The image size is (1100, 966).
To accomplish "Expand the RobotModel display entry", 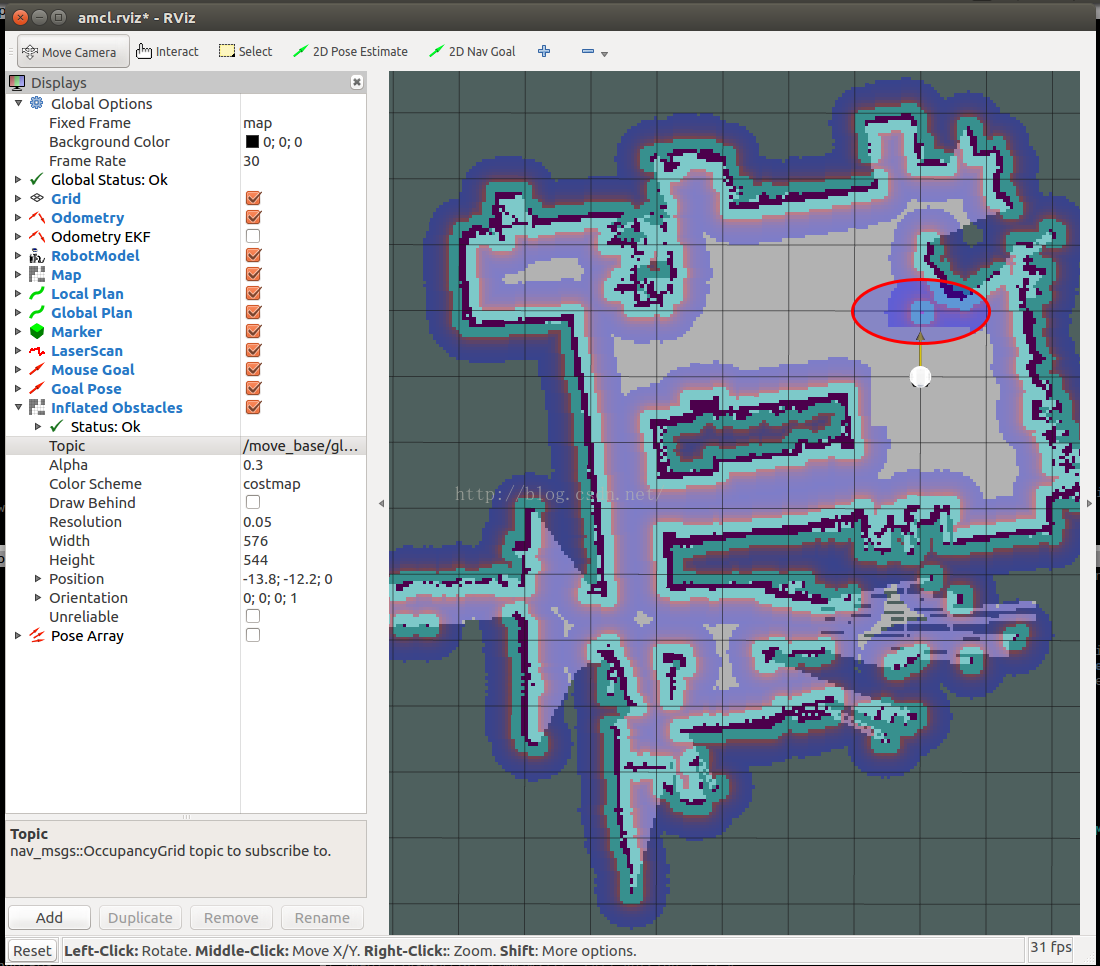I will click(18, 256).
